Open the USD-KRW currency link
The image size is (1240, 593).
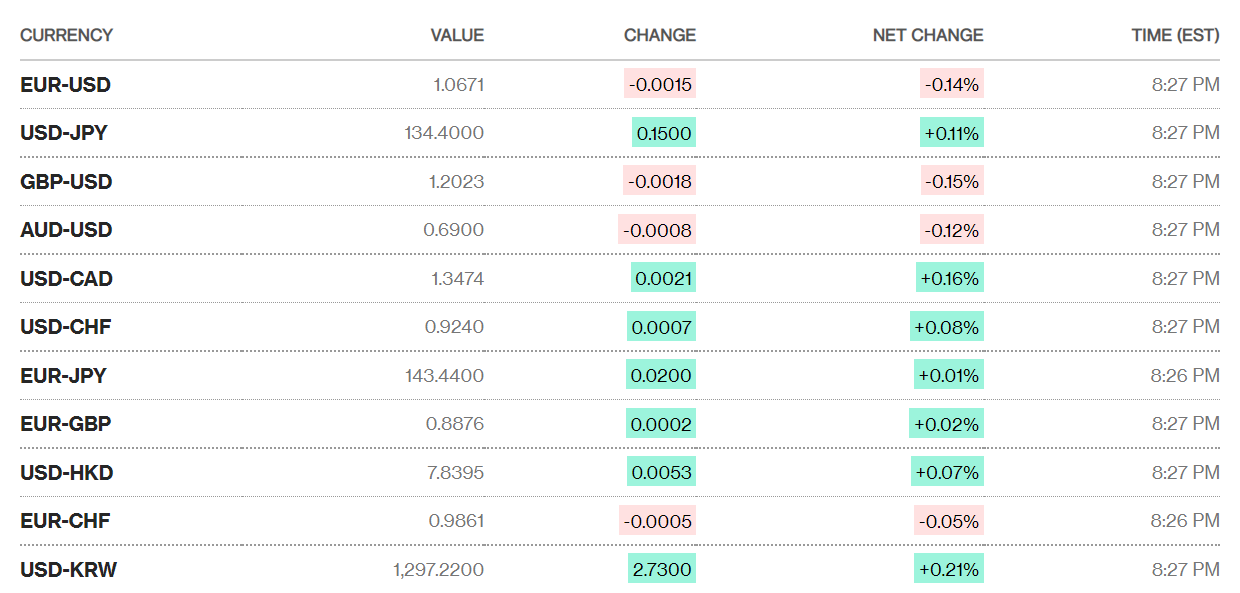68,570
